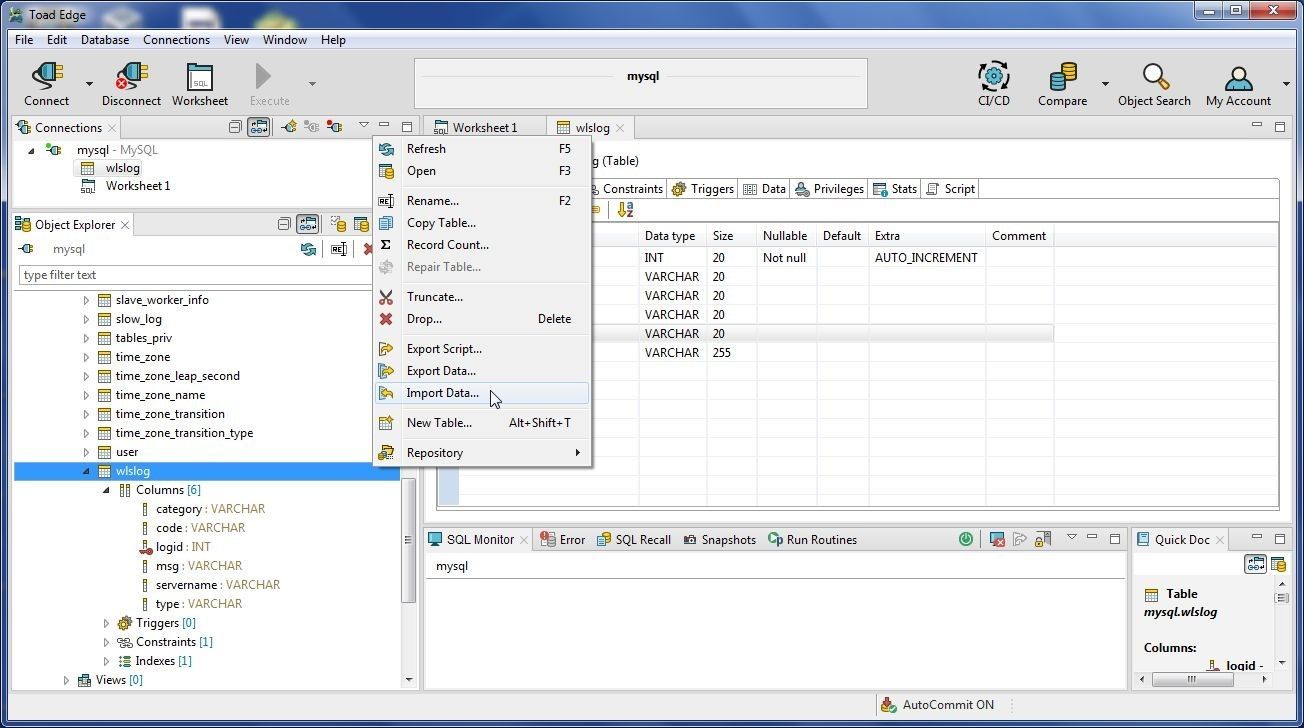The height and width of the screenshot is (728, 1304).
Task: Open the CI/CD tool
Action: coord(993,84)
